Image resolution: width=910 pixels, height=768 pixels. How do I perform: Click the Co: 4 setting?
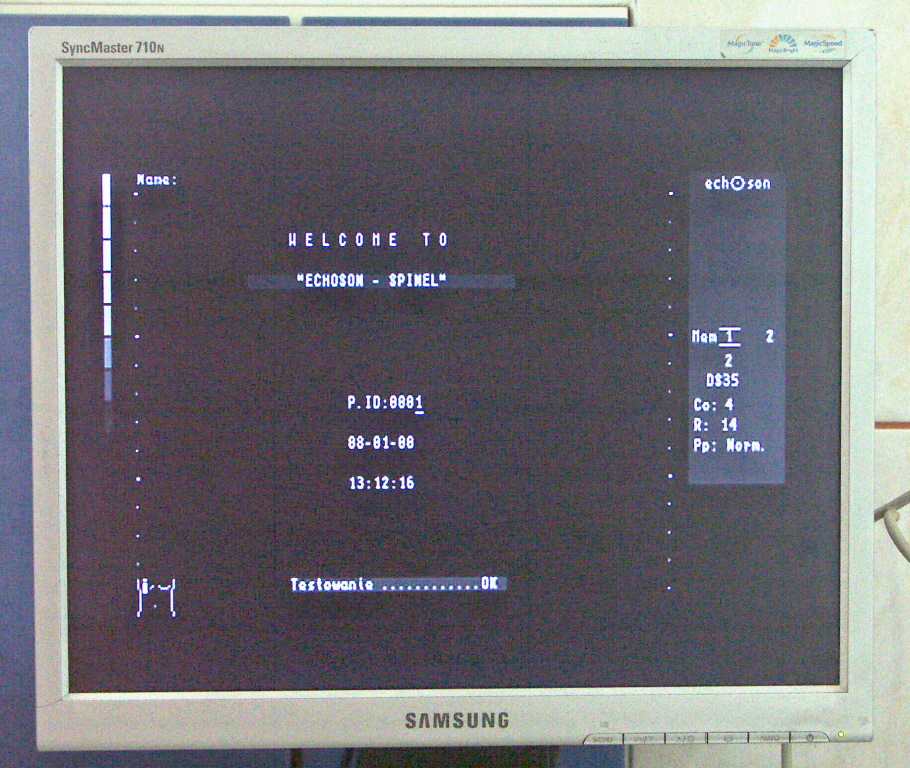click(713, 405)
